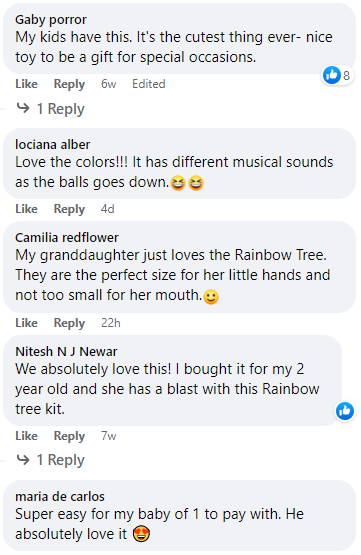Image resolution: width=361 pixels, height=555 pixels.
Task: Open Camilia redflower's profile link
Action: tap(67, 238)
